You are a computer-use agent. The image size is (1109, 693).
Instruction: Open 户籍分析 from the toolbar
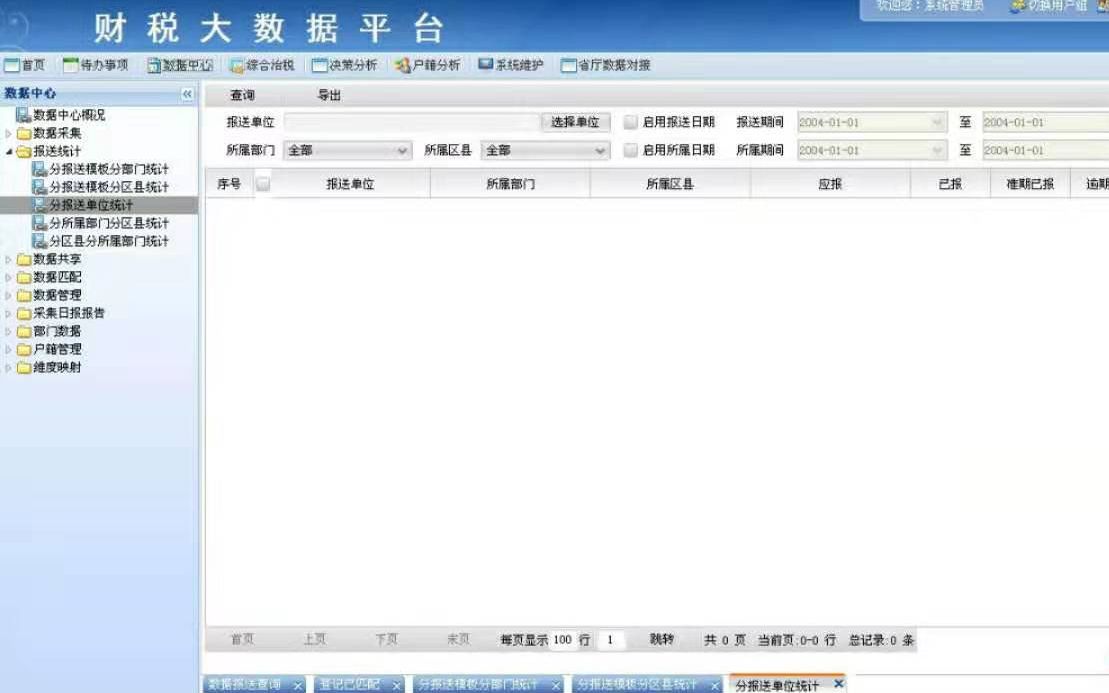(403, 66)
